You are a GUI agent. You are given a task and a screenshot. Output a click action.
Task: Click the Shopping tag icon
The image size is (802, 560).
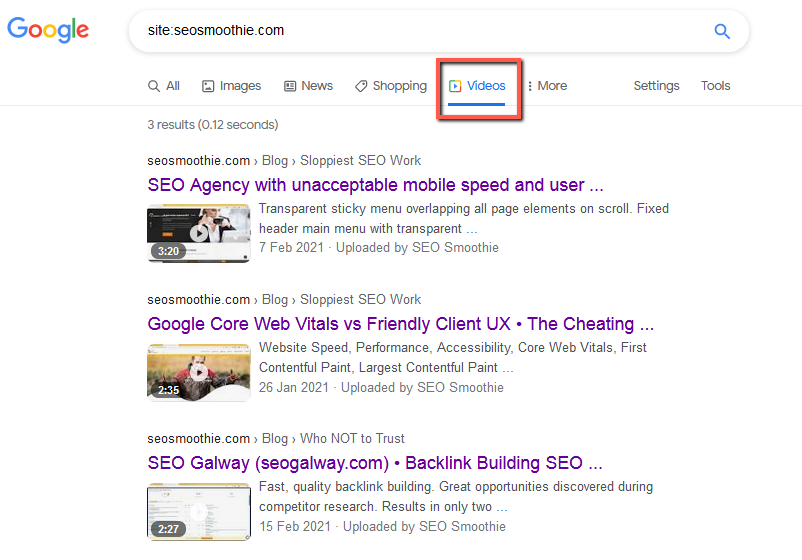361,86
